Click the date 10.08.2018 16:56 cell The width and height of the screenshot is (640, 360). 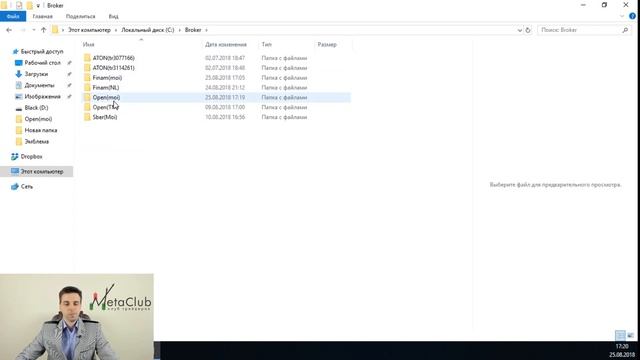[225, 117]
